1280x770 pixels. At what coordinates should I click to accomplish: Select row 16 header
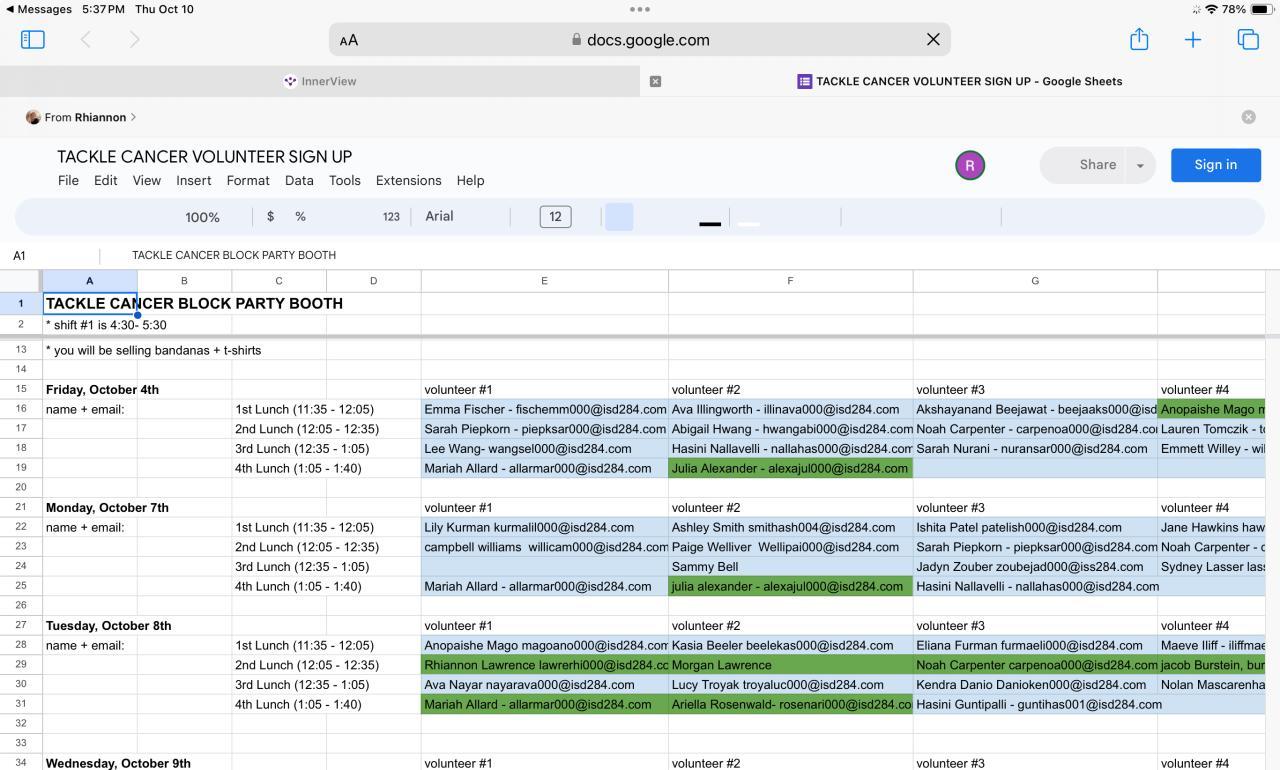pos(20,409)
